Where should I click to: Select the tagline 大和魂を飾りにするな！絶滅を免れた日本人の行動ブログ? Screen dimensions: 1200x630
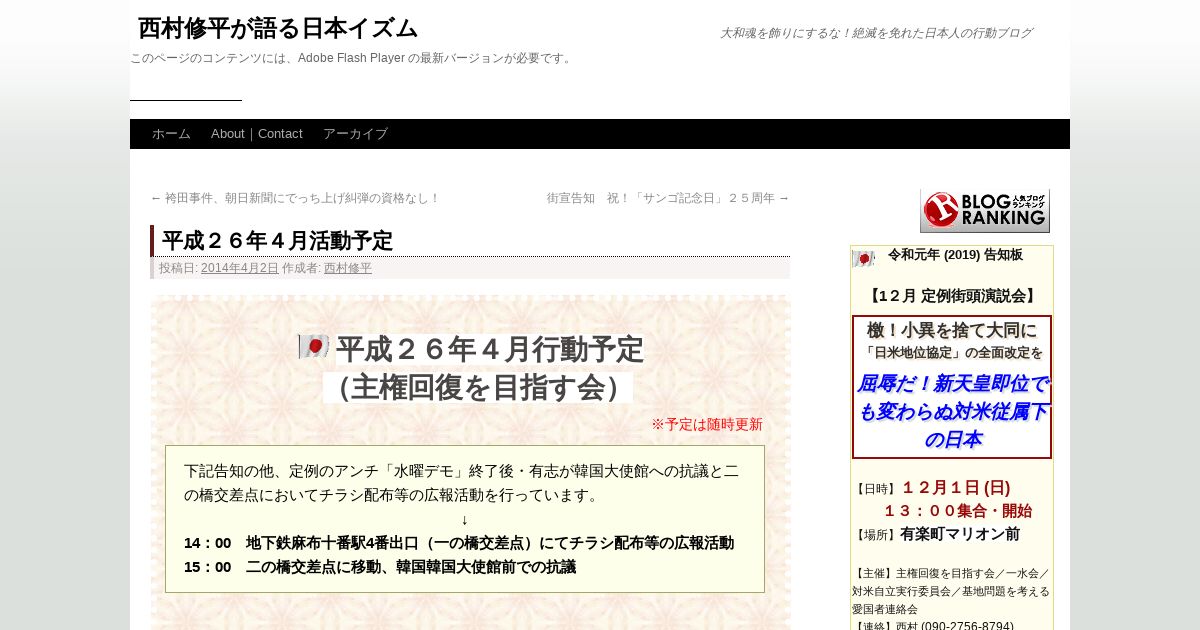coord(876,33)
